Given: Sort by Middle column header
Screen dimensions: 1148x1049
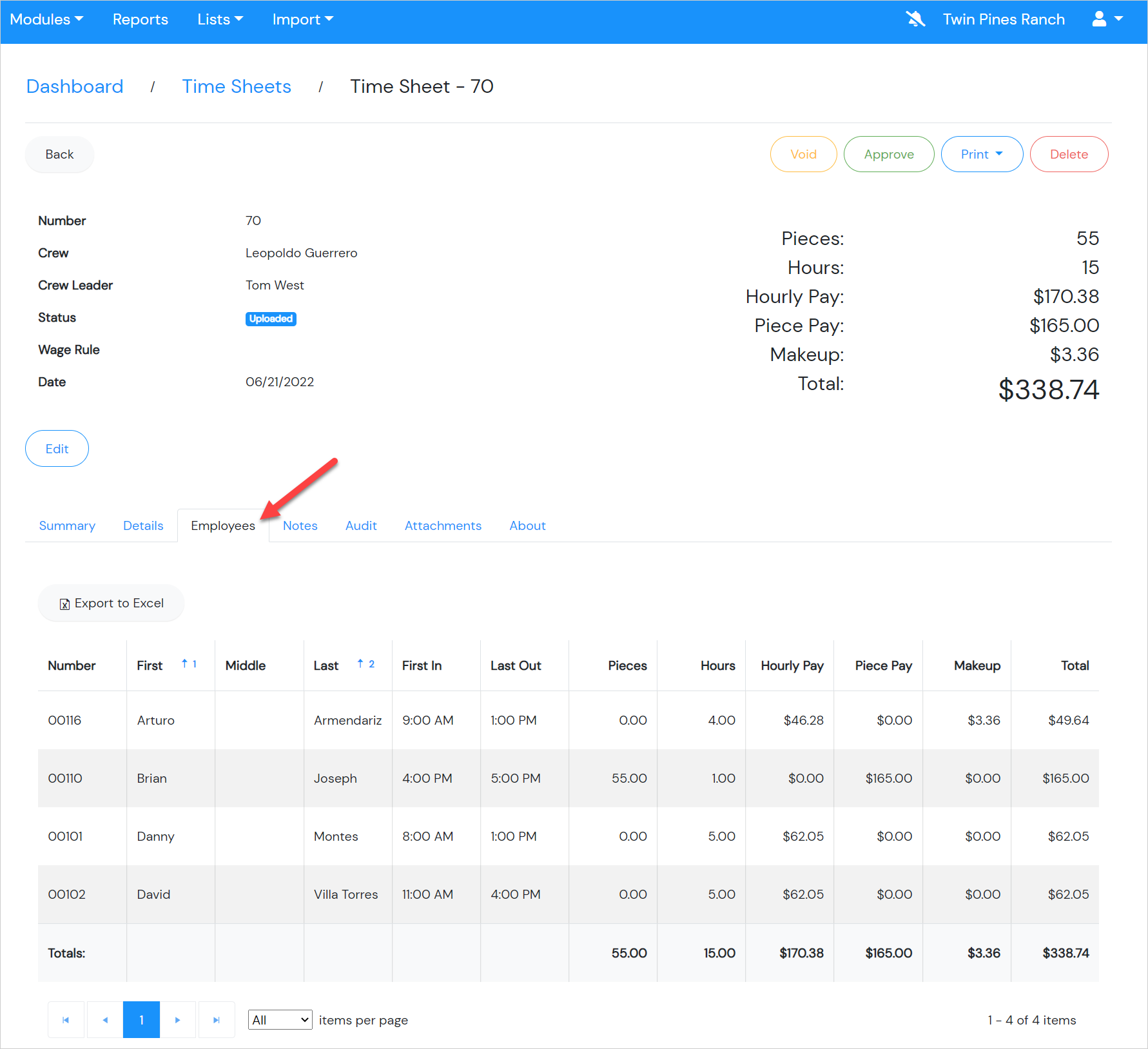Looking at the screenshot, I should pos(246,665).
